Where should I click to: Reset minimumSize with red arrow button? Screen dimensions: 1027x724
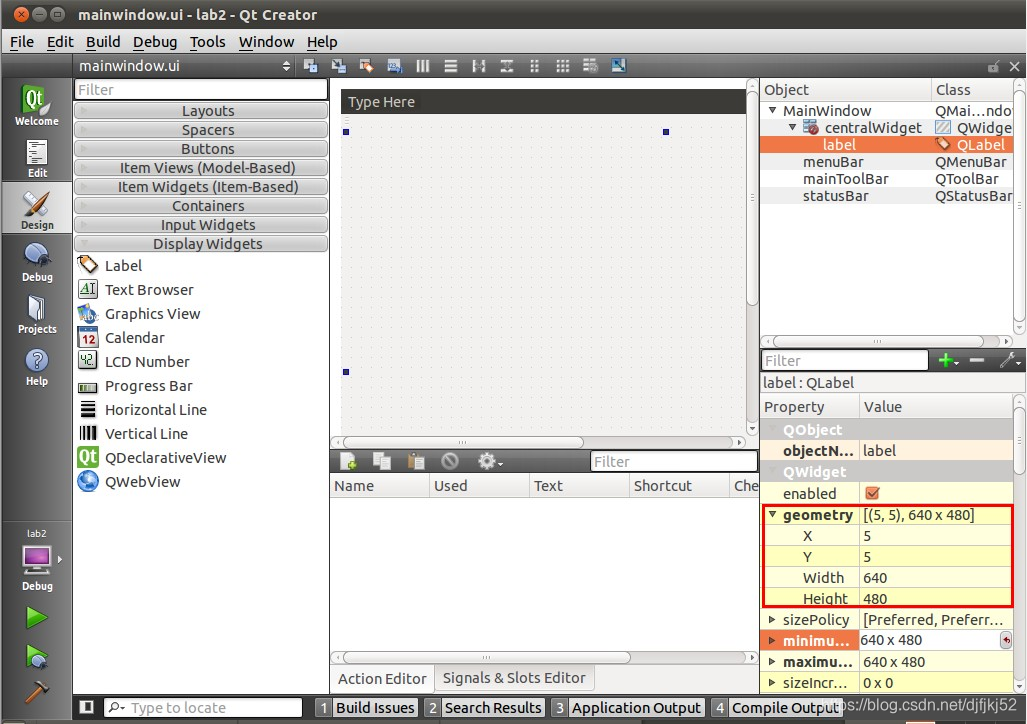[x=1006, y=640]
